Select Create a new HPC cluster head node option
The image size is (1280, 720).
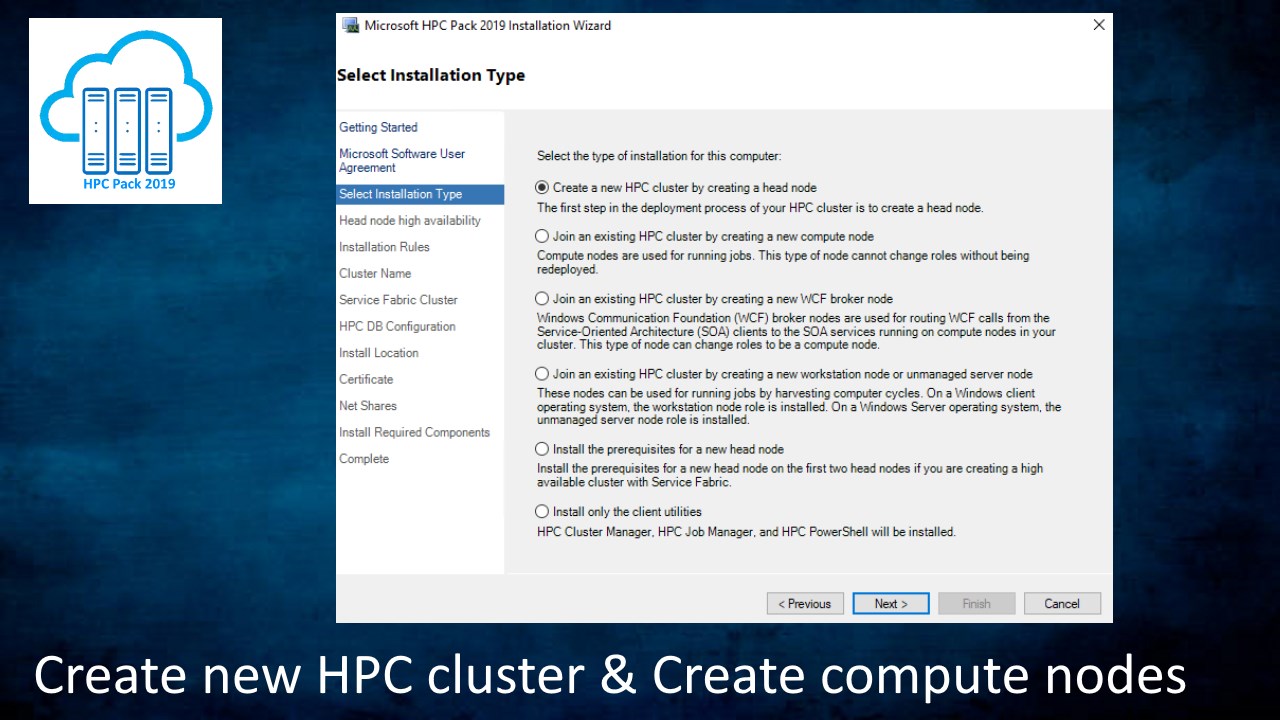[677, 187]
